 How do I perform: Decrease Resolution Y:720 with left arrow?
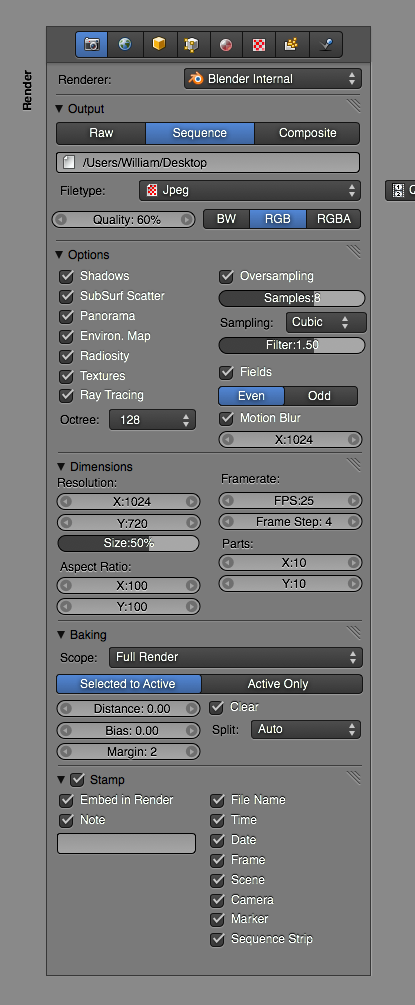click(x=65, y=523)
